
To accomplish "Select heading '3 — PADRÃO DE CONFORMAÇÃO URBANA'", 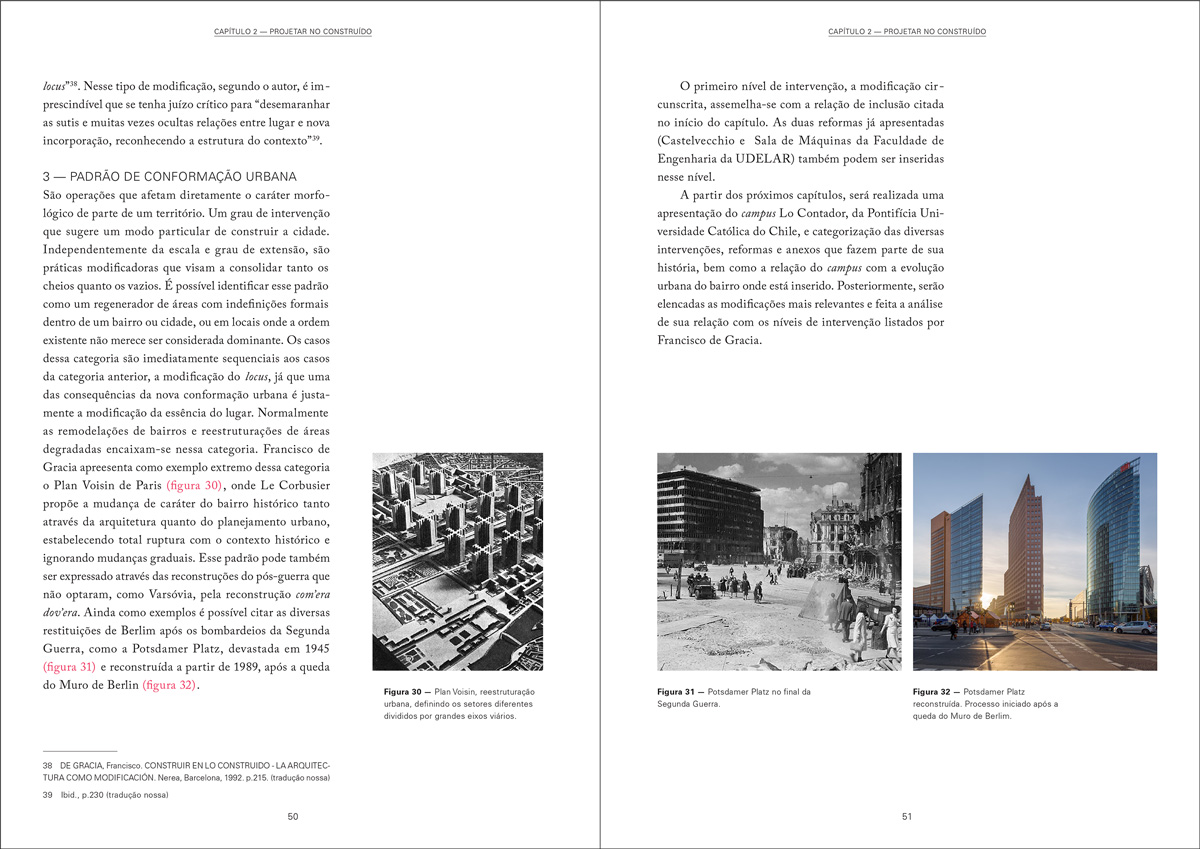I will point(169,176).
